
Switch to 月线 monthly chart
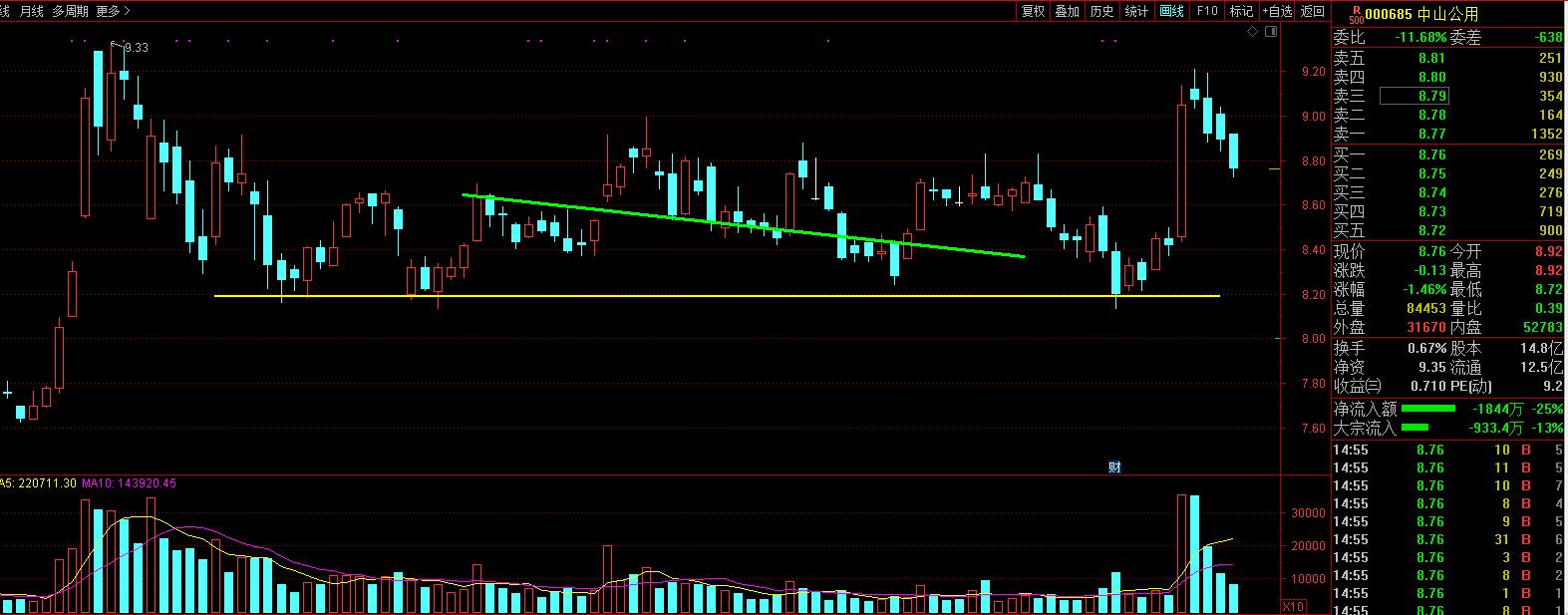tap(32, 11)
